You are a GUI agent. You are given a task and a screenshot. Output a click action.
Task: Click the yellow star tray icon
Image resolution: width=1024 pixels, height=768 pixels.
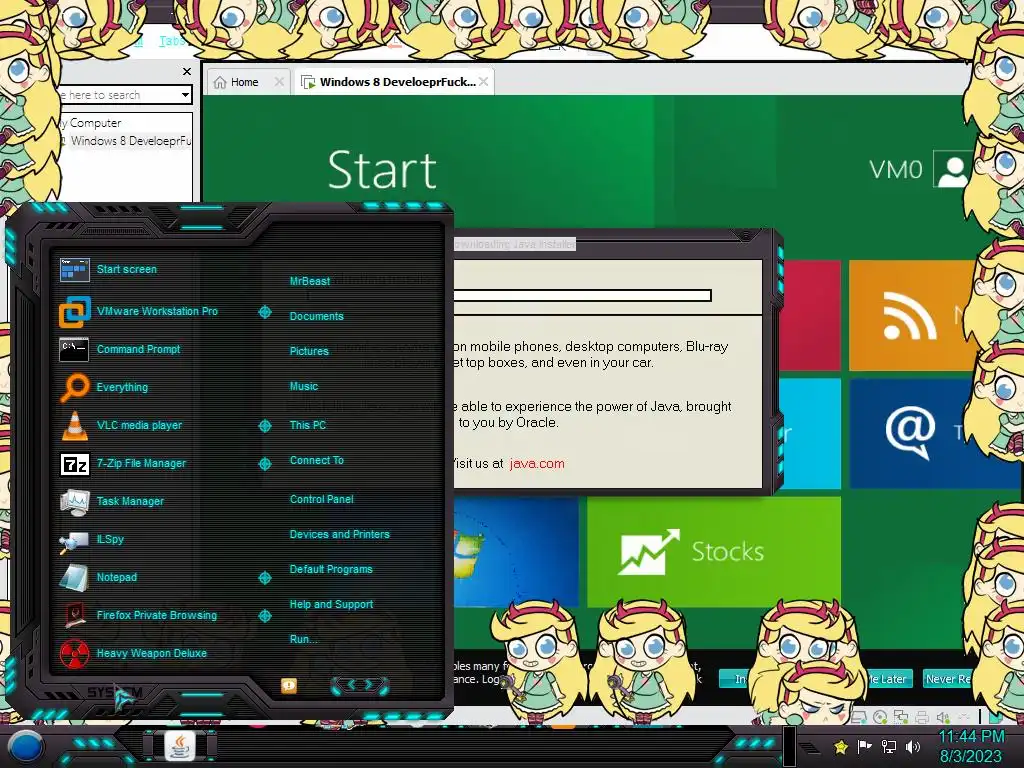[x=841, y=746]
